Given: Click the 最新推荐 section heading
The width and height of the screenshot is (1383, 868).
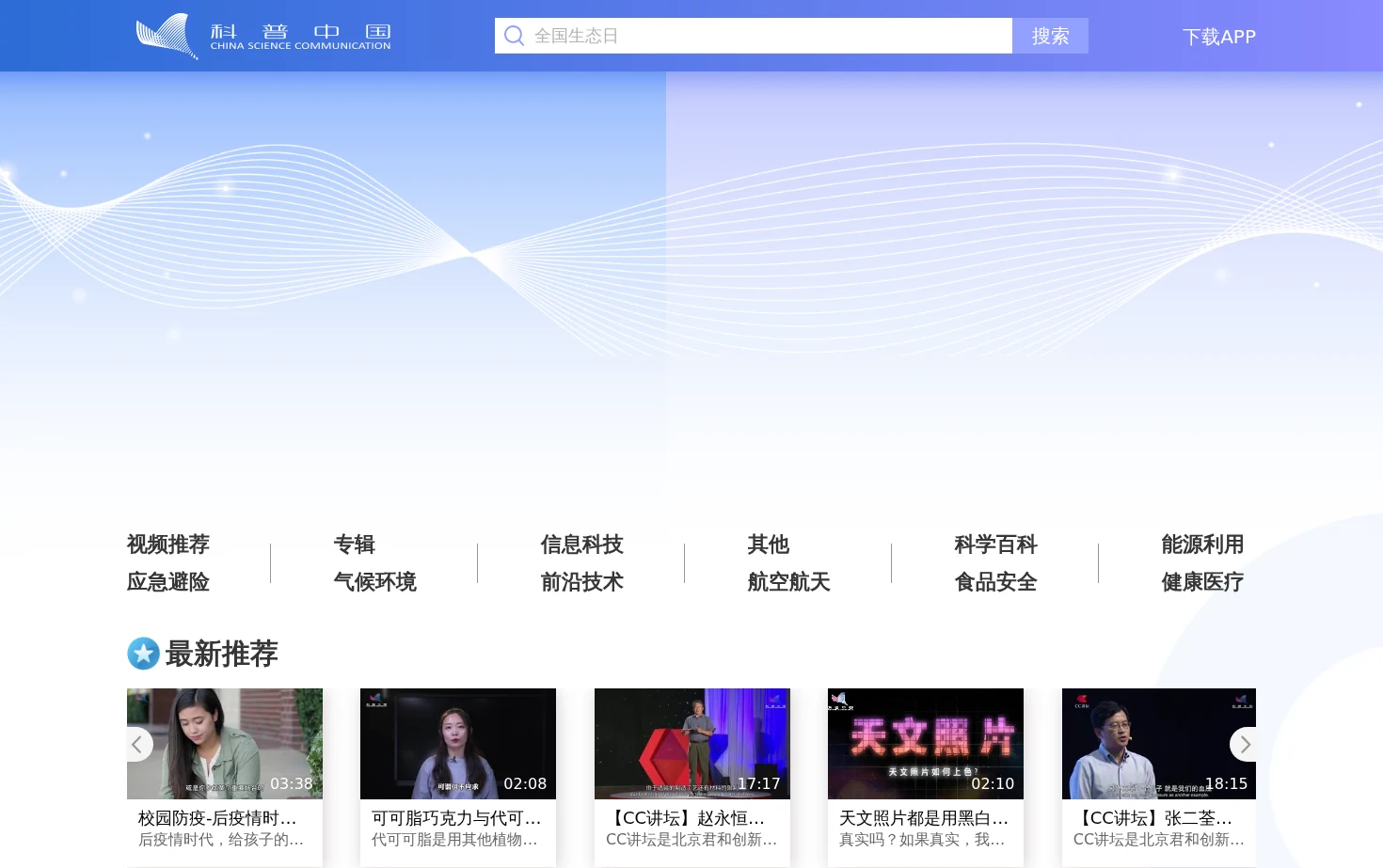Looking at the screenshot, I should pyautogui.click(x=221, y=654).
